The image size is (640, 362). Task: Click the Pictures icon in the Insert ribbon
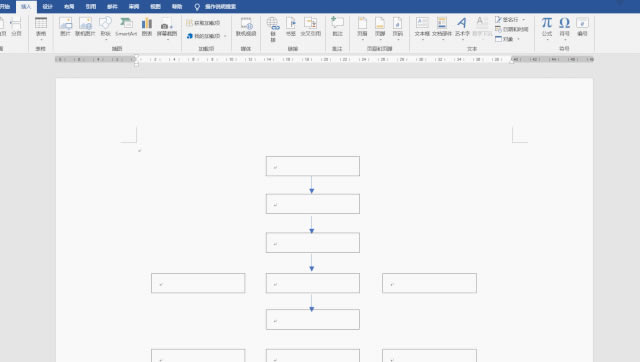65,27
